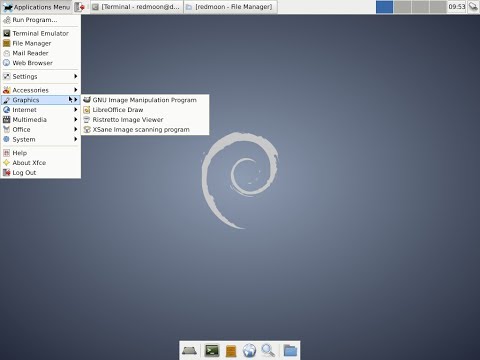
Task: Switch to the Terminal window in taskbar
Action: 137,7
